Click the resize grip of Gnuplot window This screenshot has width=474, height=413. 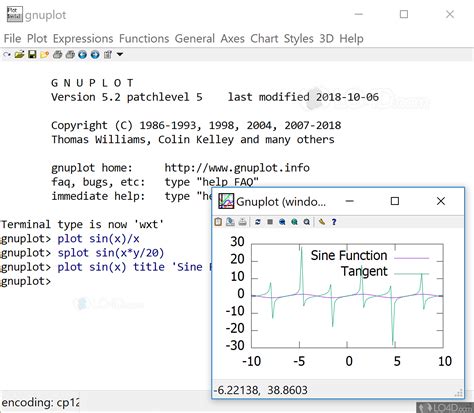click(x=459, y=393)
